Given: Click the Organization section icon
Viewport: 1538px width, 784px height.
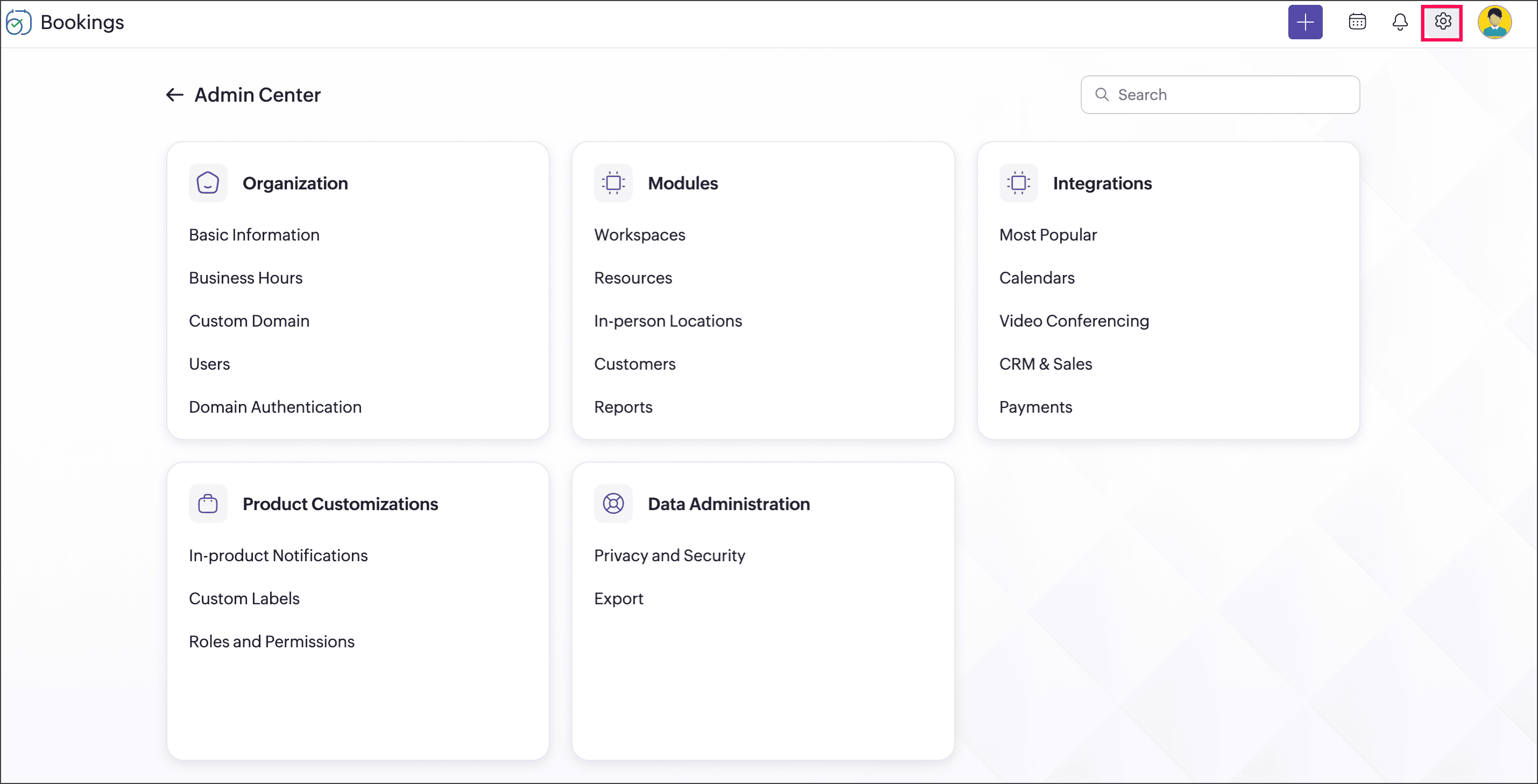Looking at the screenshot, I should point(208,183).
